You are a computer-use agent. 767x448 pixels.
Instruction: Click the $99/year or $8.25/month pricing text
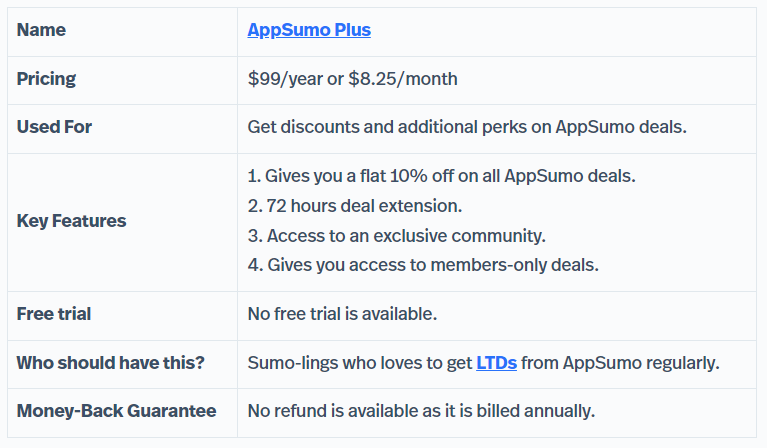[352, 79]
